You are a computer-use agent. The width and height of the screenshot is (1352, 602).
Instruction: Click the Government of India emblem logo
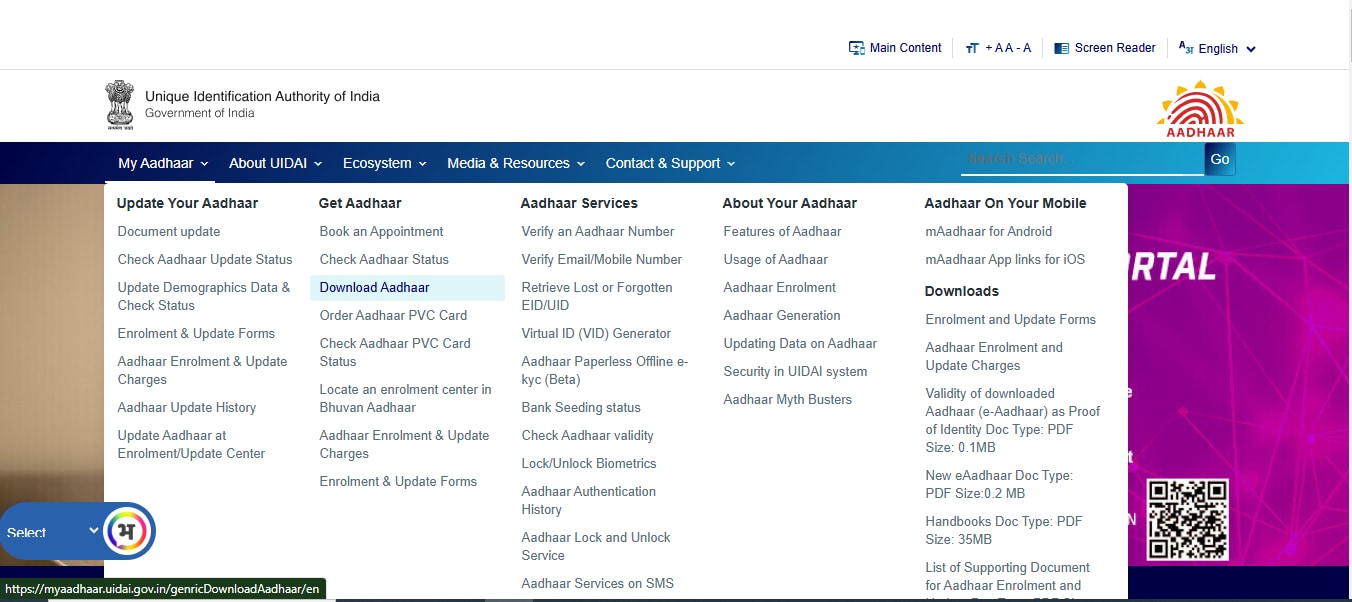119,105
